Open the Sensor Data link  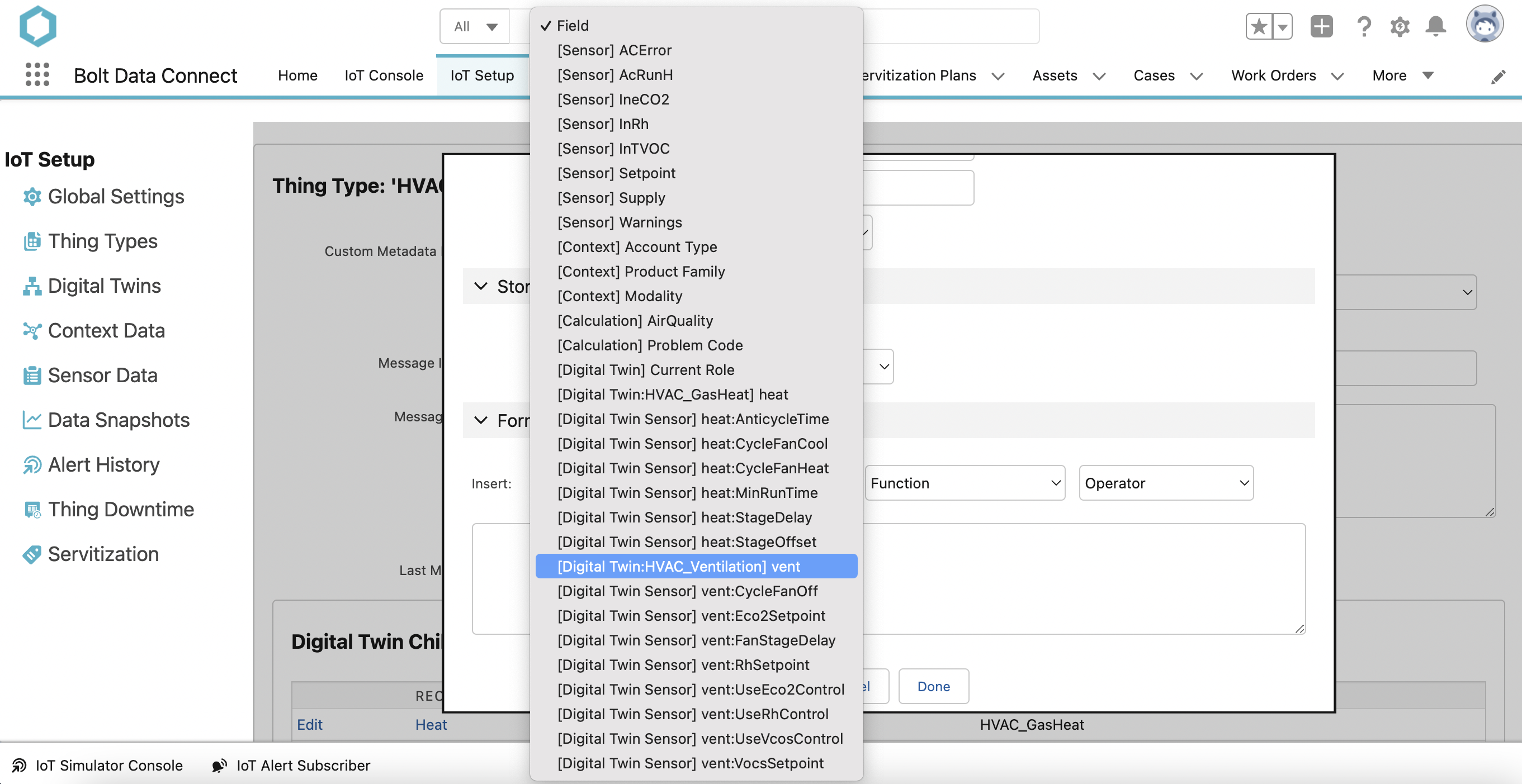(103, 376)
